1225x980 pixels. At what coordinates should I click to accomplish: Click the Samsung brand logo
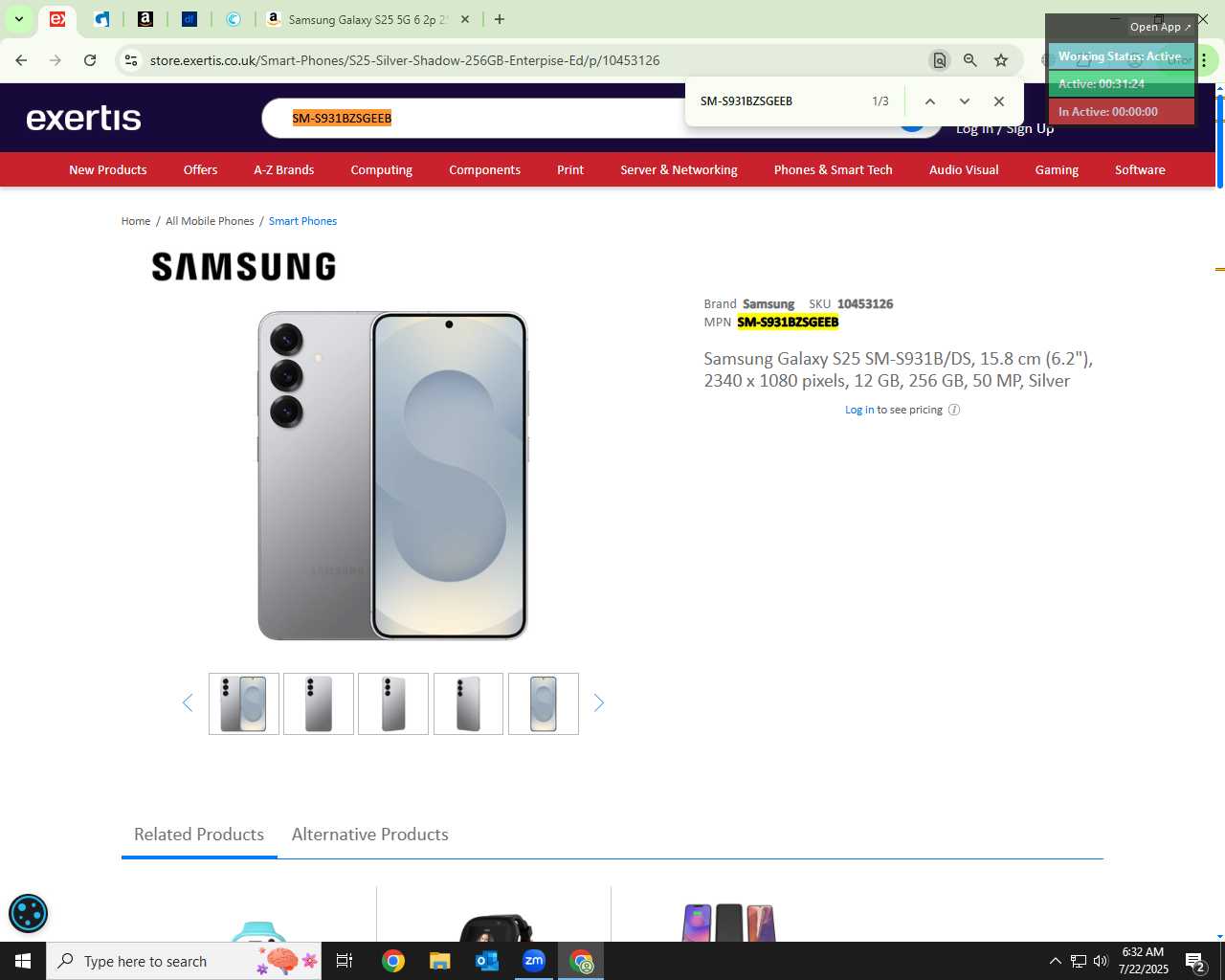(x=244, y=267)
